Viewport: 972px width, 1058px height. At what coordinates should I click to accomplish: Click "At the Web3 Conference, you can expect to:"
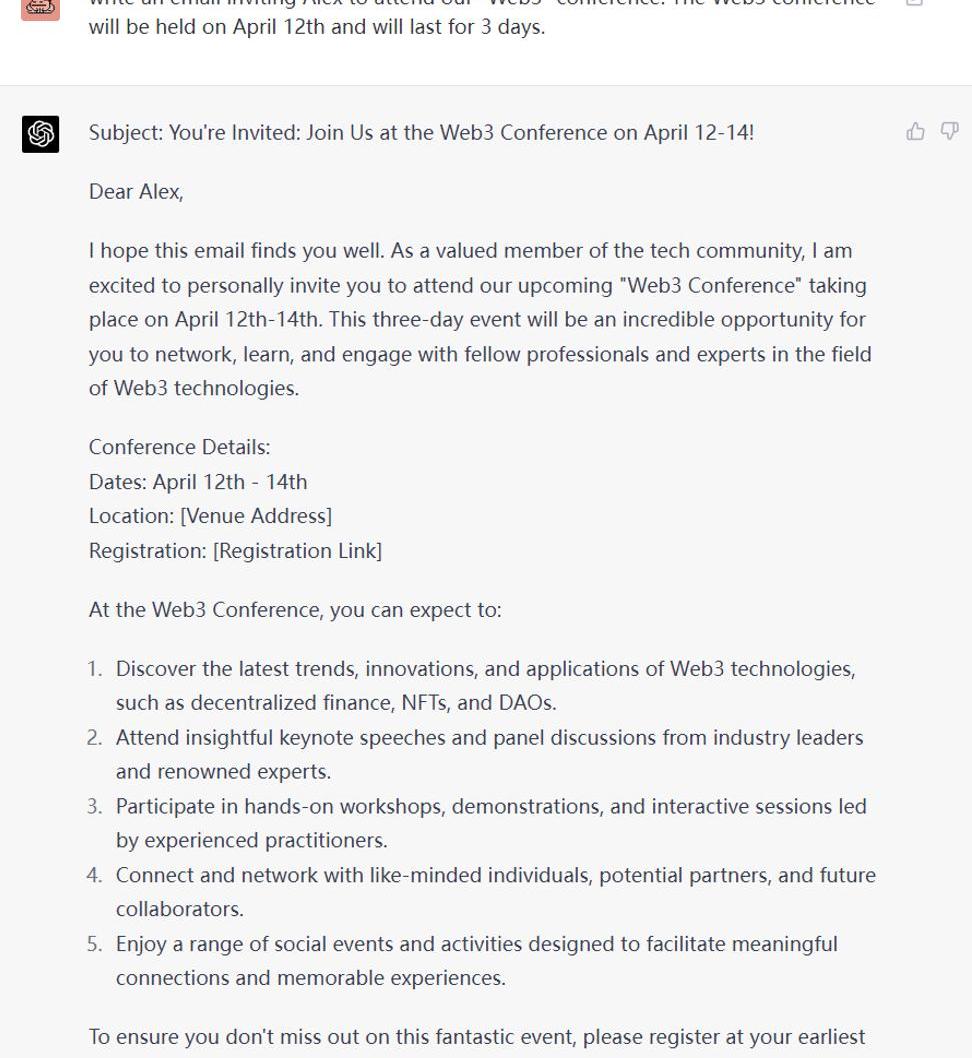point(295,610)
